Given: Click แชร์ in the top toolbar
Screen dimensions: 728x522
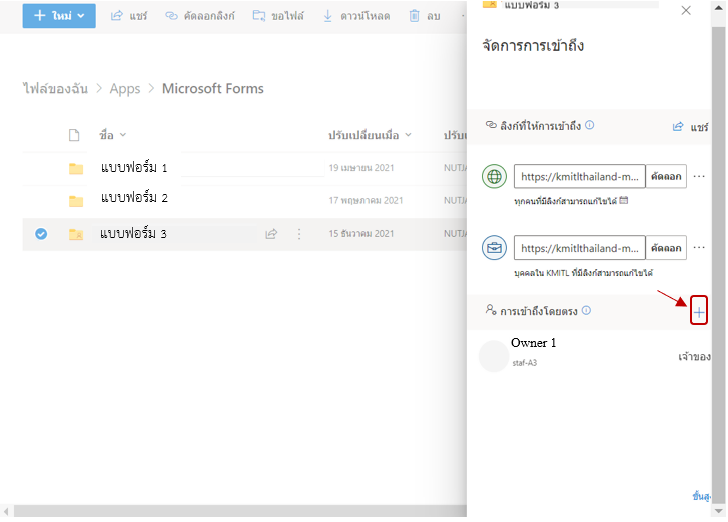Looking at the screenshot, I should (x=128, y=16).
